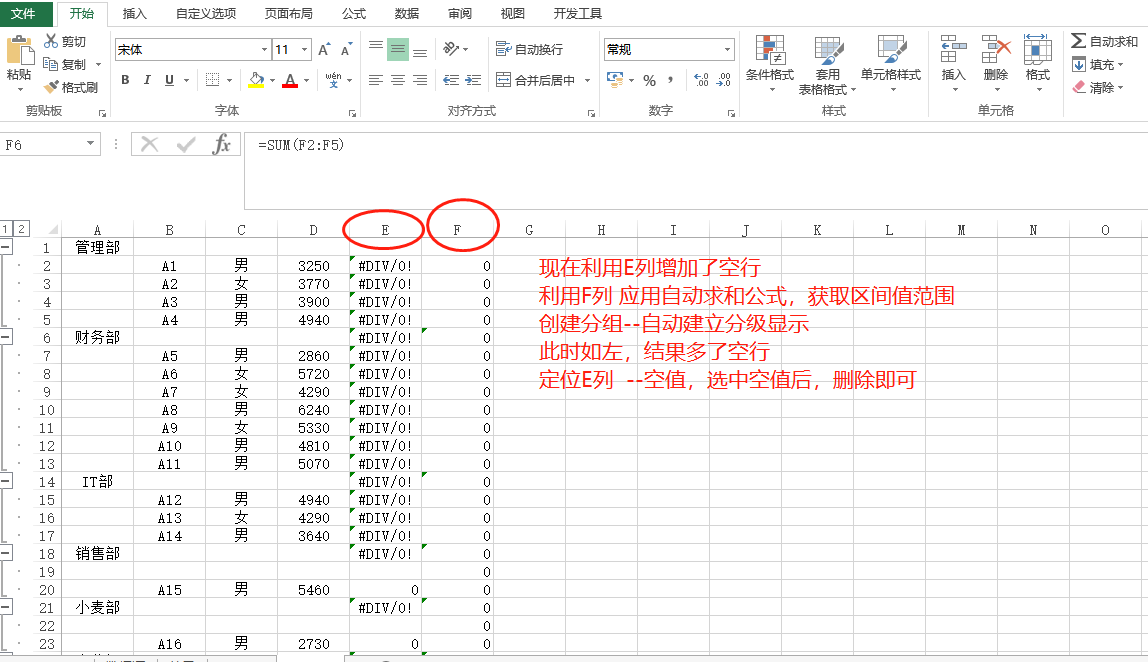Click Delete cells (删除) button
The width and height of the screenshot is (1148, 662).
point(996,63)
